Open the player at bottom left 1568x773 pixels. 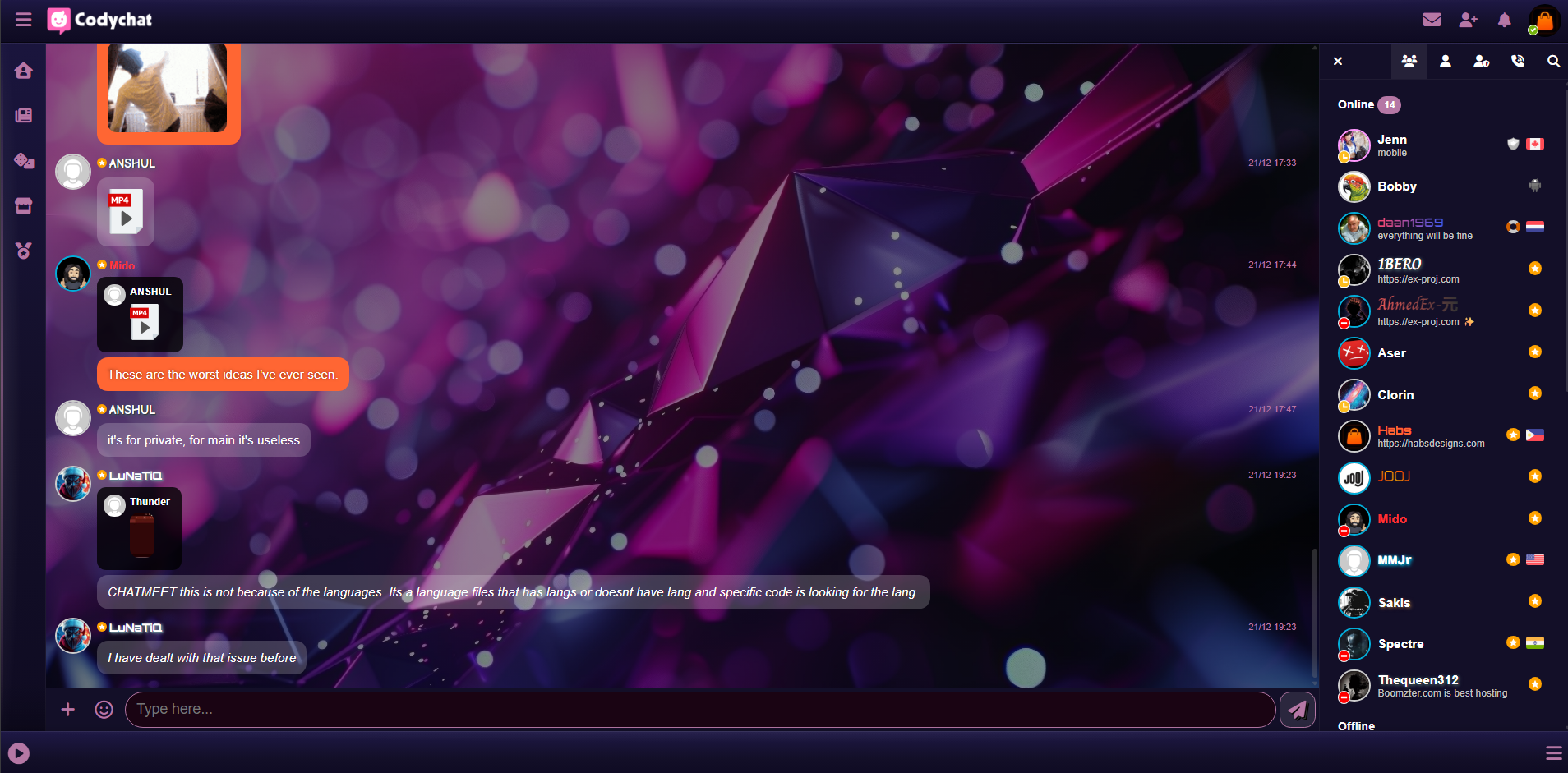[19, 752]
